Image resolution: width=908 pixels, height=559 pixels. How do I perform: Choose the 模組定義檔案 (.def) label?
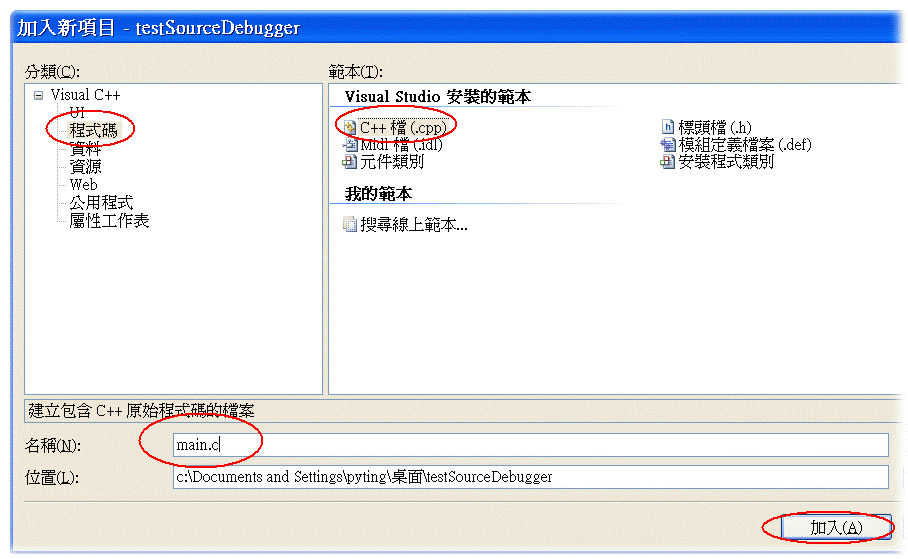click(x=745, y=144)
